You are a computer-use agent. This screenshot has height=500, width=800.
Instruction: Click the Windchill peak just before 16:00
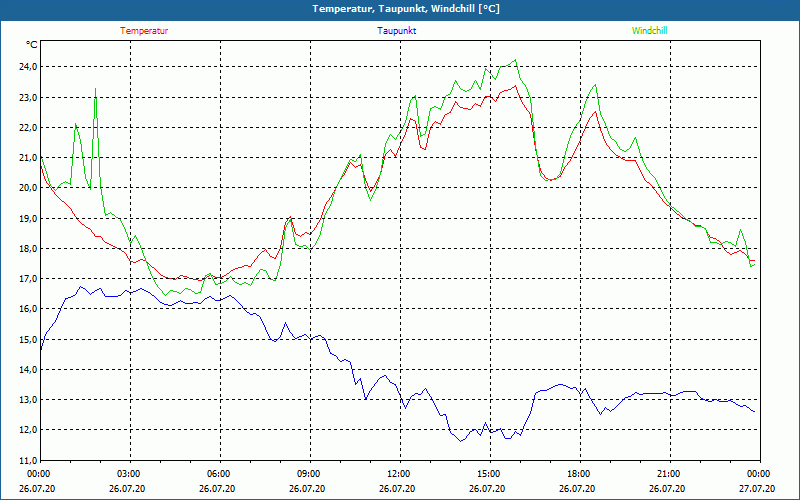tap(515, 60)
